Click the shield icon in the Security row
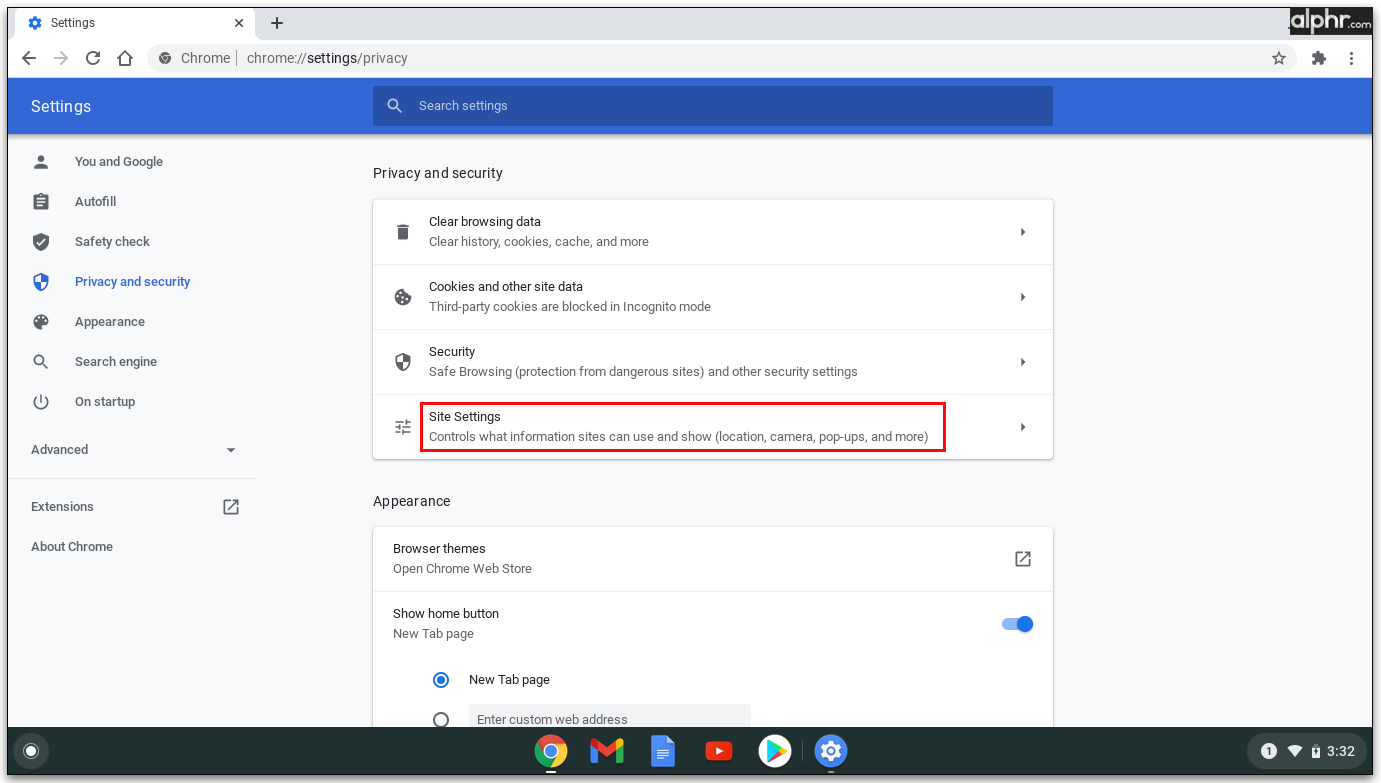This screenshot has width=1381, height=783. (x=403, y=362)
